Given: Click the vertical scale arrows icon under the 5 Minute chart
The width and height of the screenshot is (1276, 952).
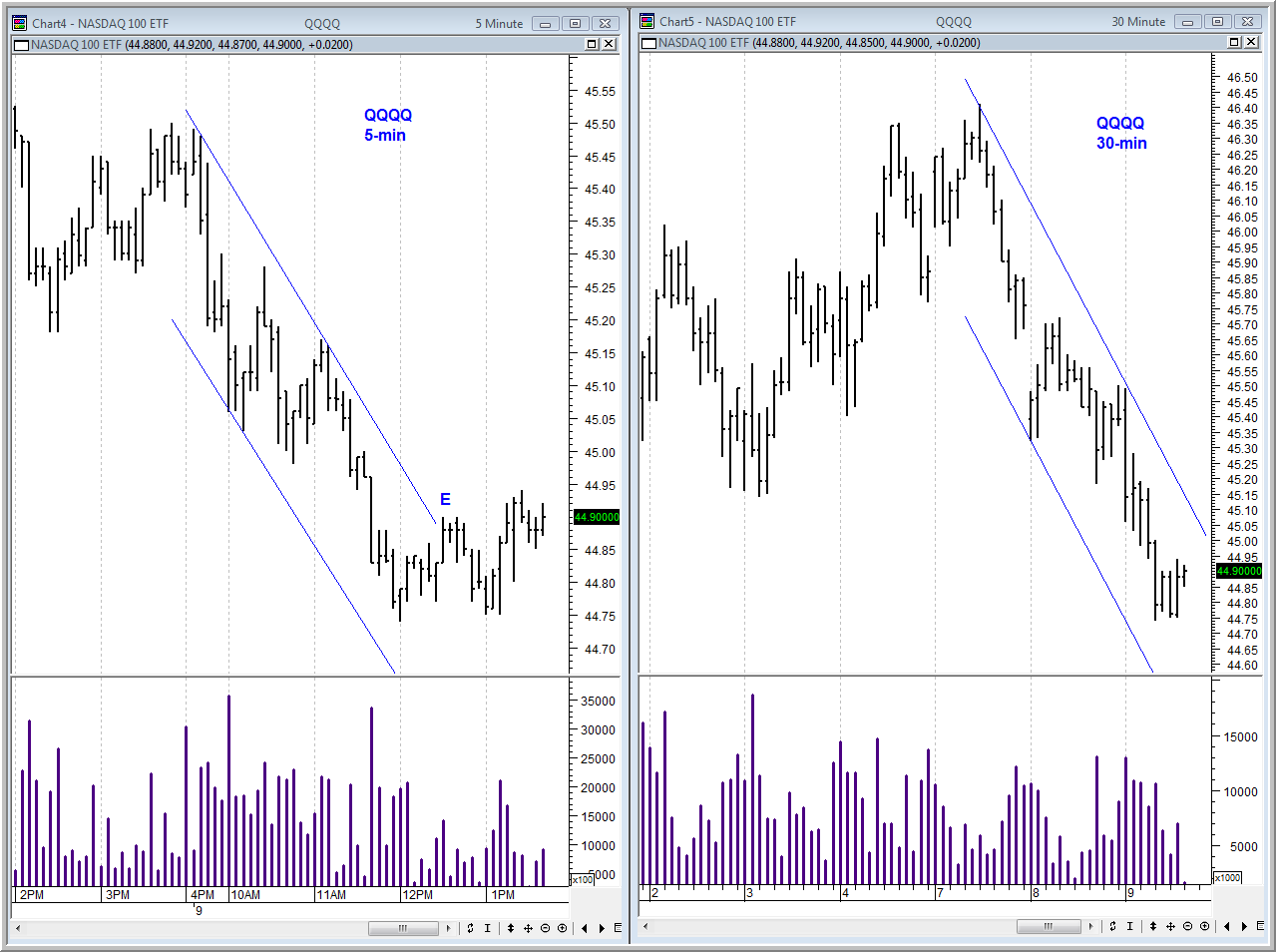Looking at the screenshot, I should coord(511,928).
